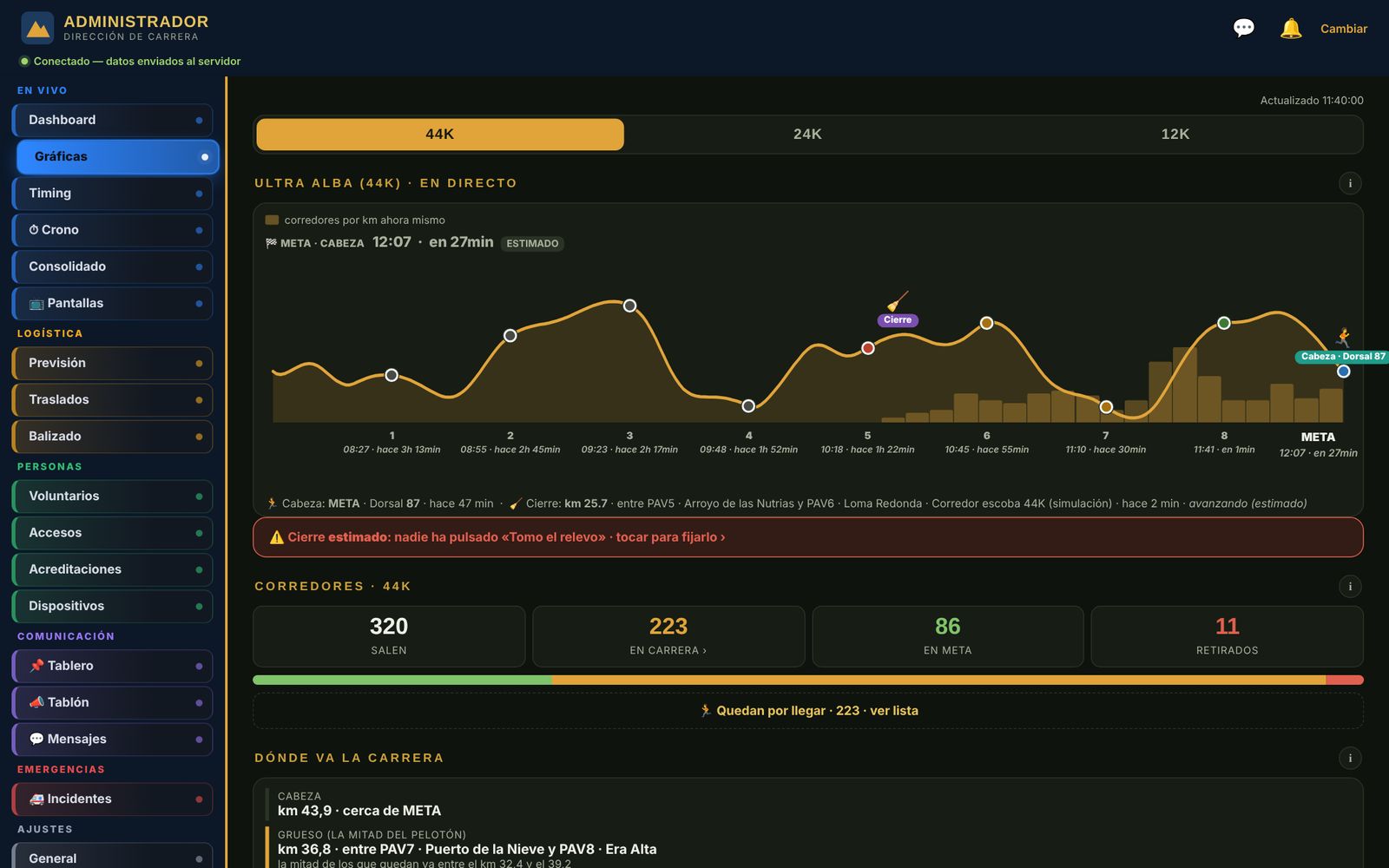This screenshot has width=1389, height=868.
Task: Select the 44K race tab
Action: [440, 135]
